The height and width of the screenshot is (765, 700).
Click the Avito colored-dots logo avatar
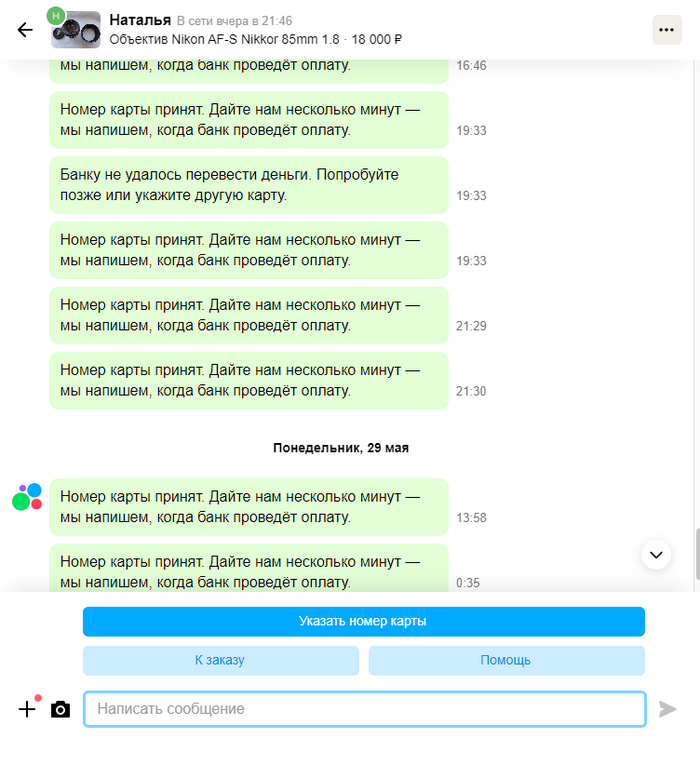point(27,497)
